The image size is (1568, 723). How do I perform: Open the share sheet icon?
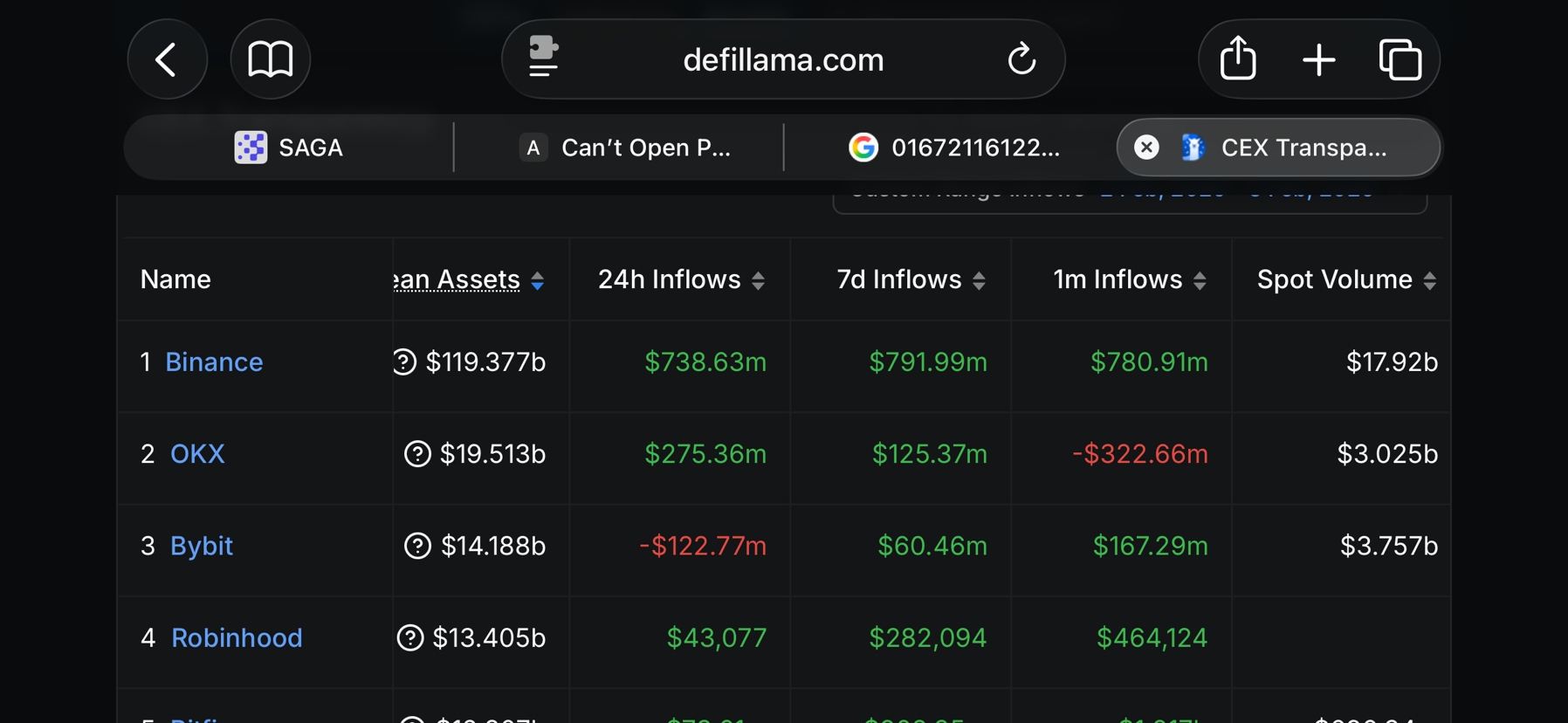1238,59
